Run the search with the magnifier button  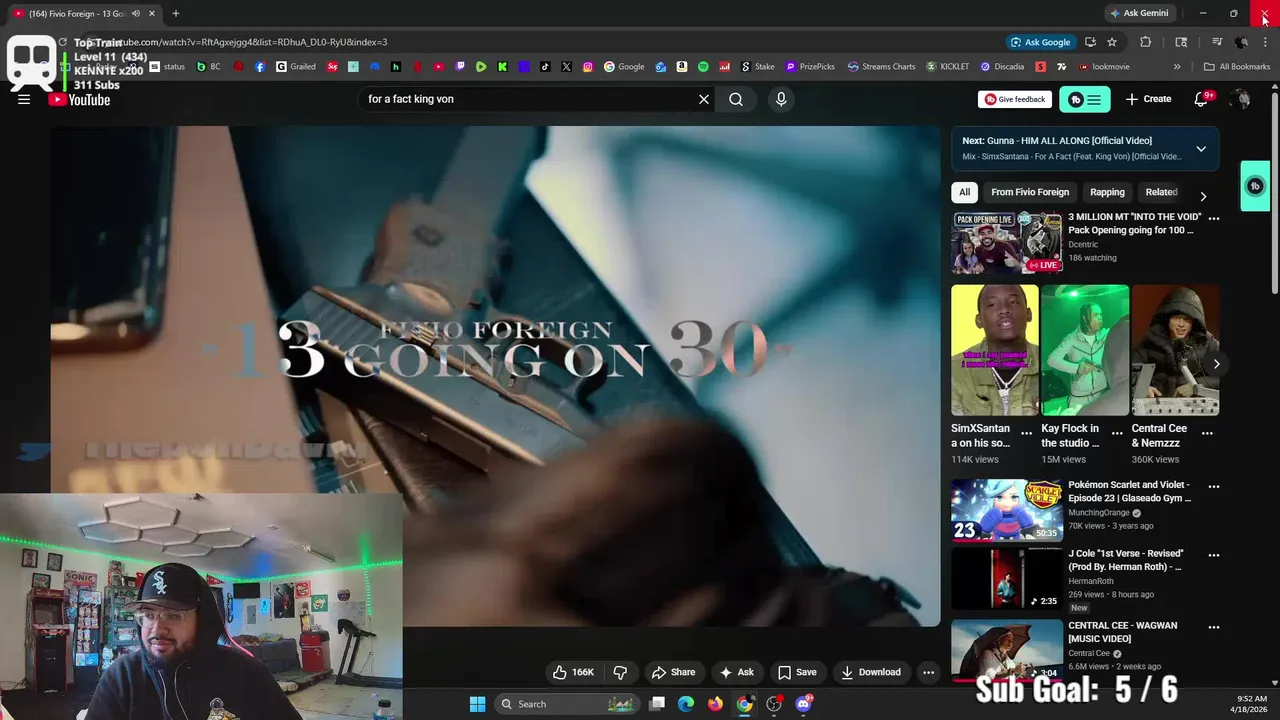[736, 99]
